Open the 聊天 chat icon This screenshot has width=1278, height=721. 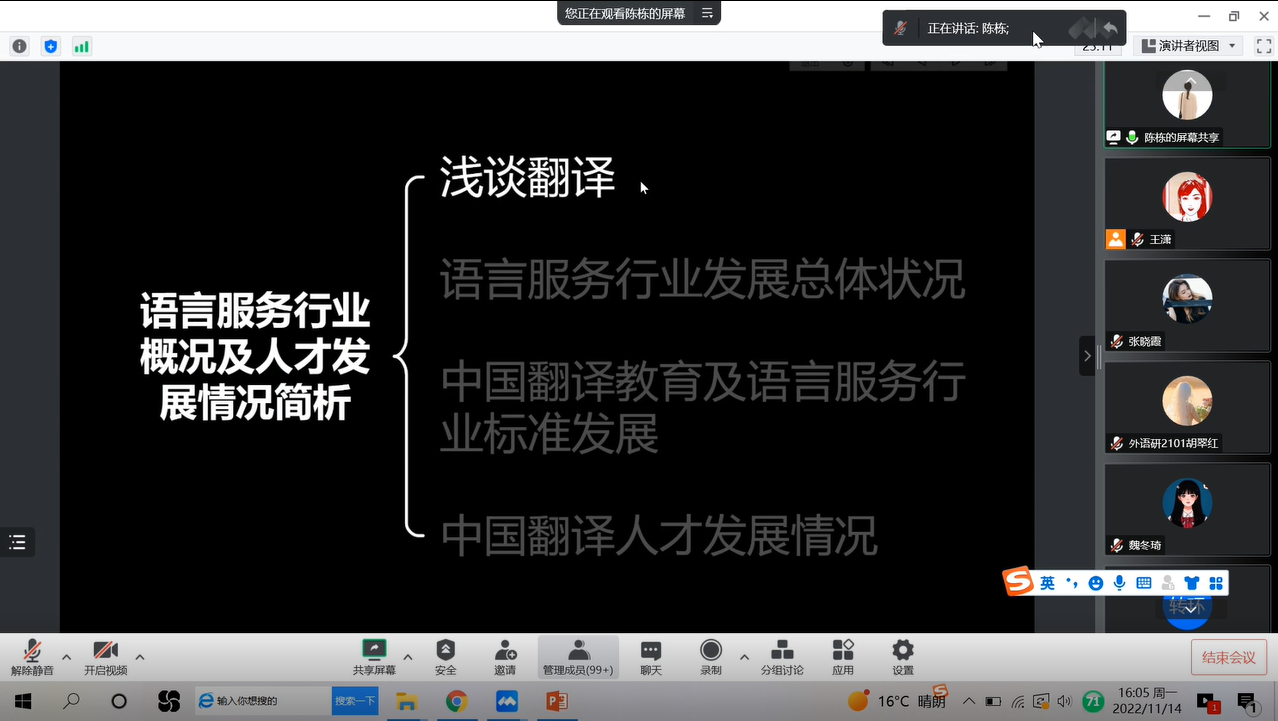click(651, 657)
